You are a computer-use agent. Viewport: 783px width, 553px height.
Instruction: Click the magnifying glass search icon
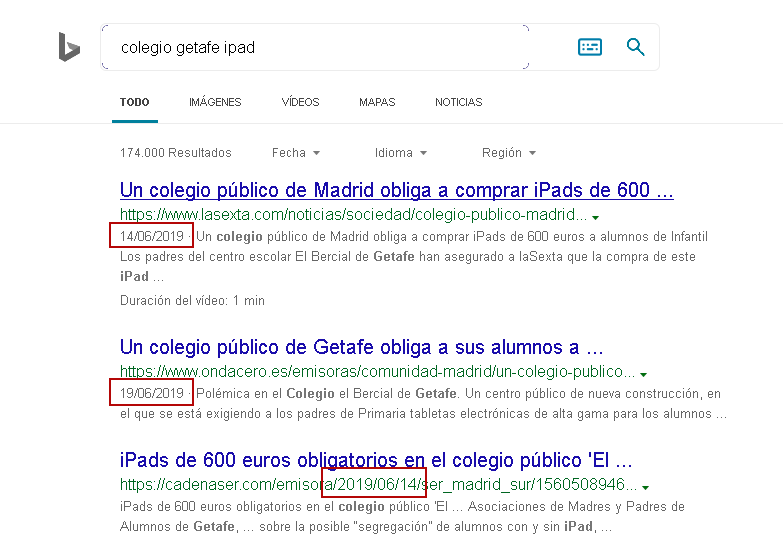coord(635,47)
